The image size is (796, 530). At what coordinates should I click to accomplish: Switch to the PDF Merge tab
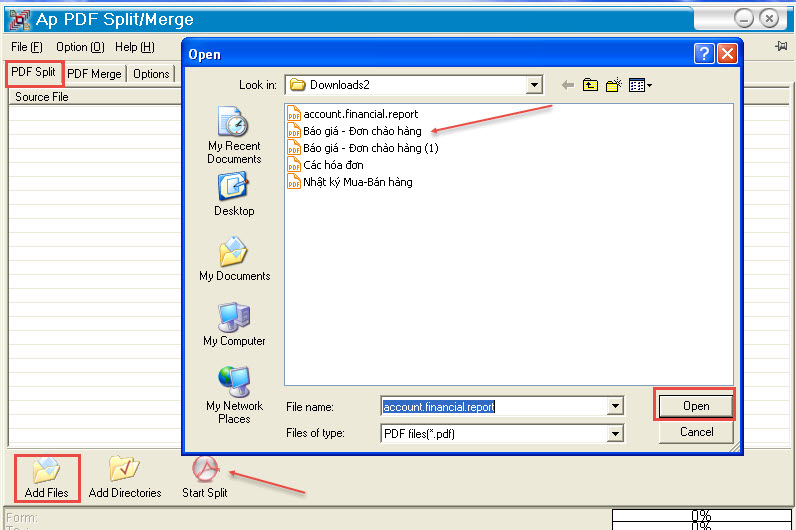click(94, 74)
